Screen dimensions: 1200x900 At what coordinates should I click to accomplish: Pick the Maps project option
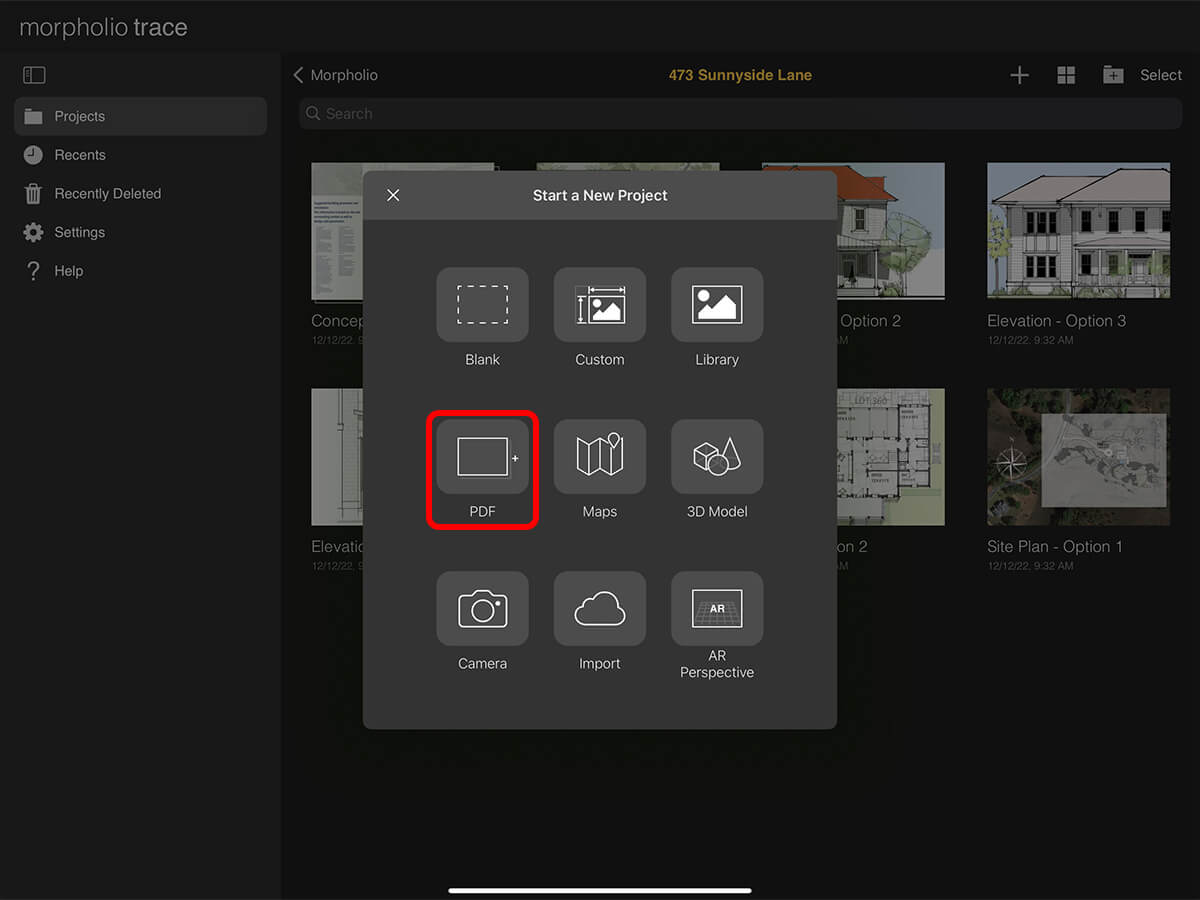pos(600,456)
